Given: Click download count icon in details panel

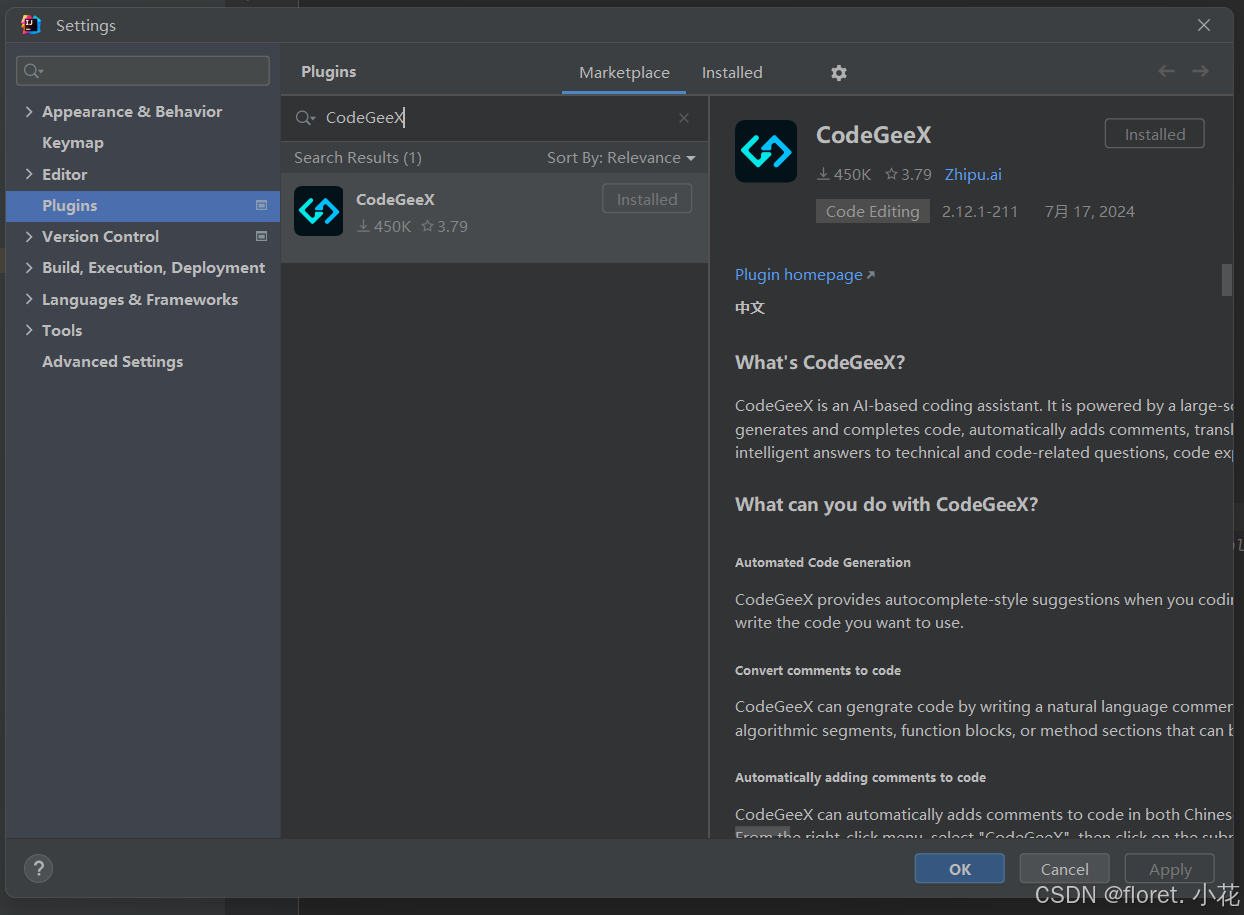Looking at the screenshot, I should [823, 174].
